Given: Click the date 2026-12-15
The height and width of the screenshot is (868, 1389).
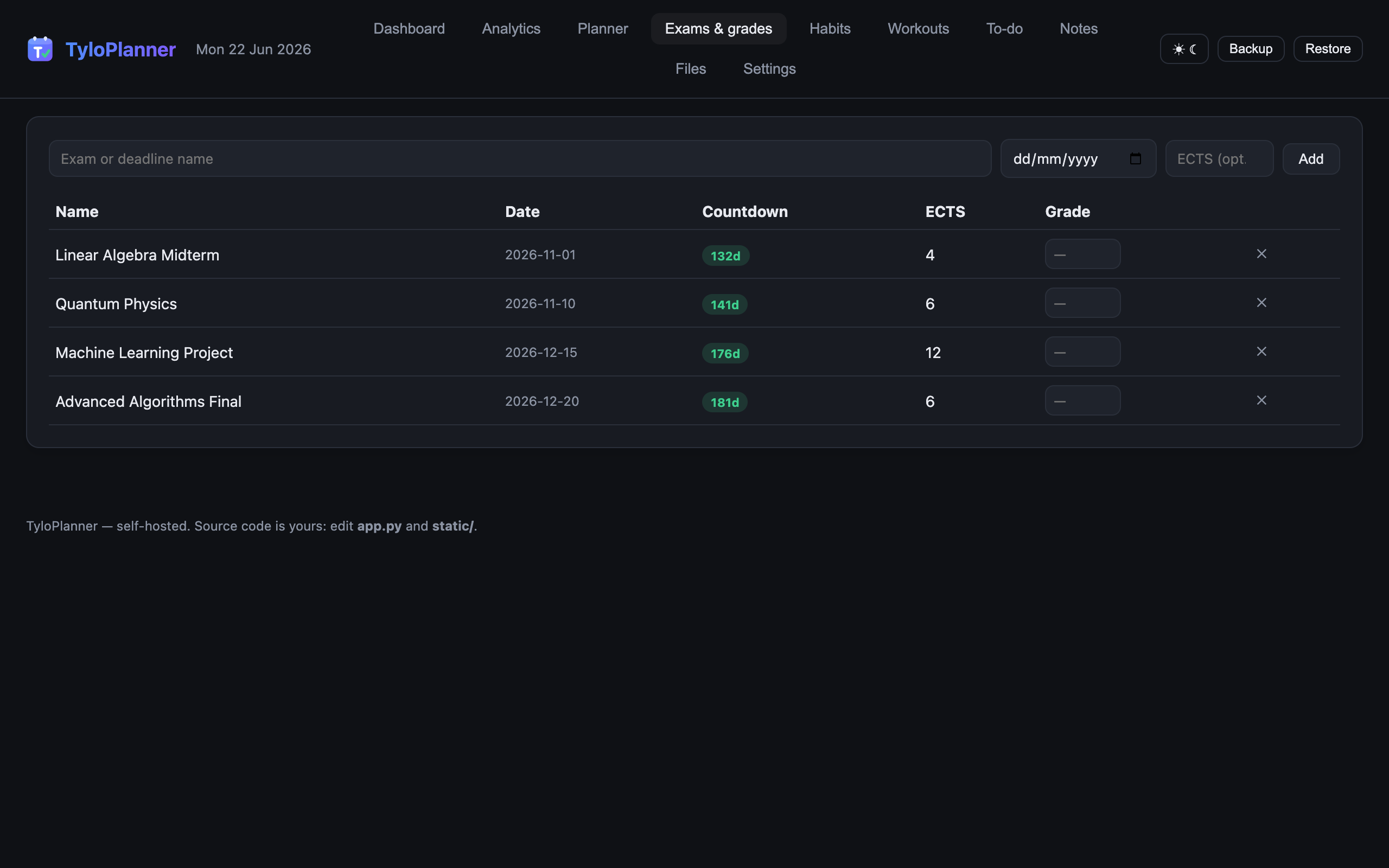Looking at the screenshot, I should tap(540, 353).
